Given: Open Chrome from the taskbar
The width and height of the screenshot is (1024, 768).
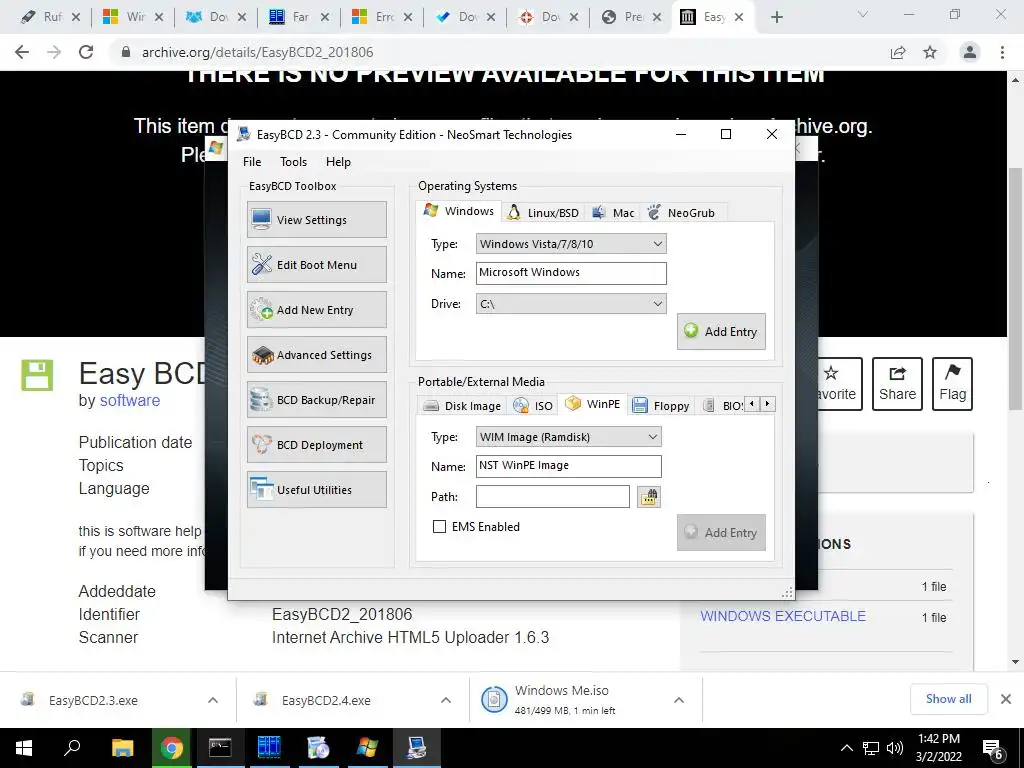Looking at the screenshot, I should point(171,748).
